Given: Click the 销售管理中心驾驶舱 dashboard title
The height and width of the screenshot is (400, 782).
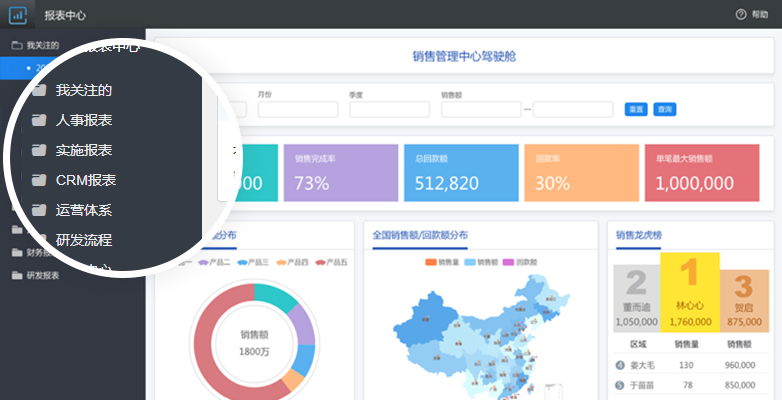Looking at the screenshot, I should (x=464, y=56).
